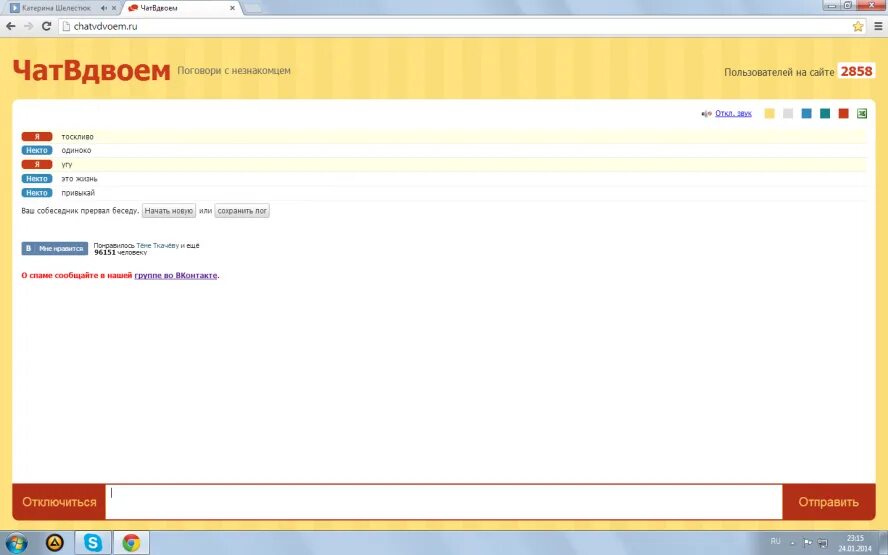This screenshot has height=555, width=888.
Task: Click the sound speaker icon beside Откл. звук
Action: (706, 114)
